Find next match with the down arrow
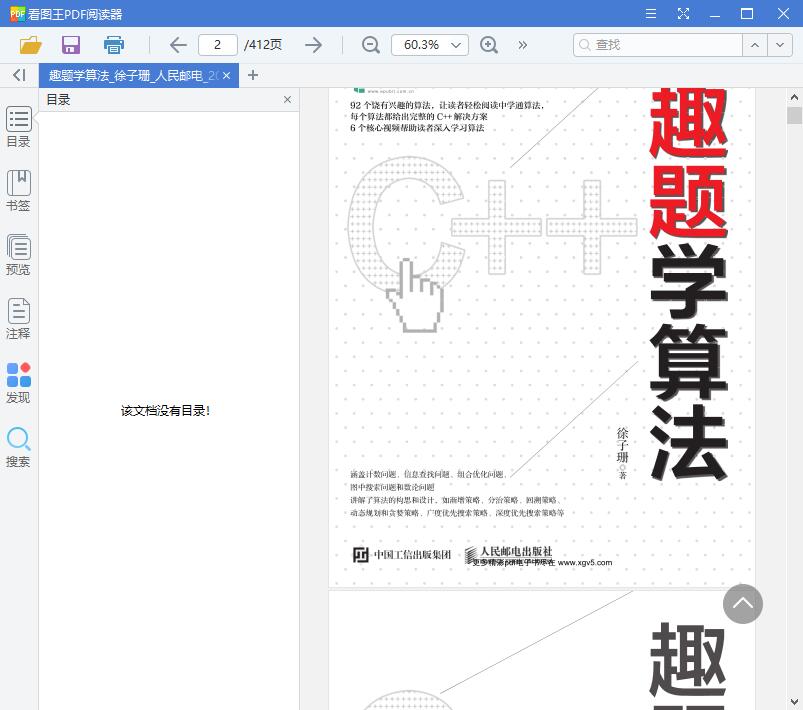Image resolution: width=803 pixels, height=710 pixels. click(x=780, y=45)
